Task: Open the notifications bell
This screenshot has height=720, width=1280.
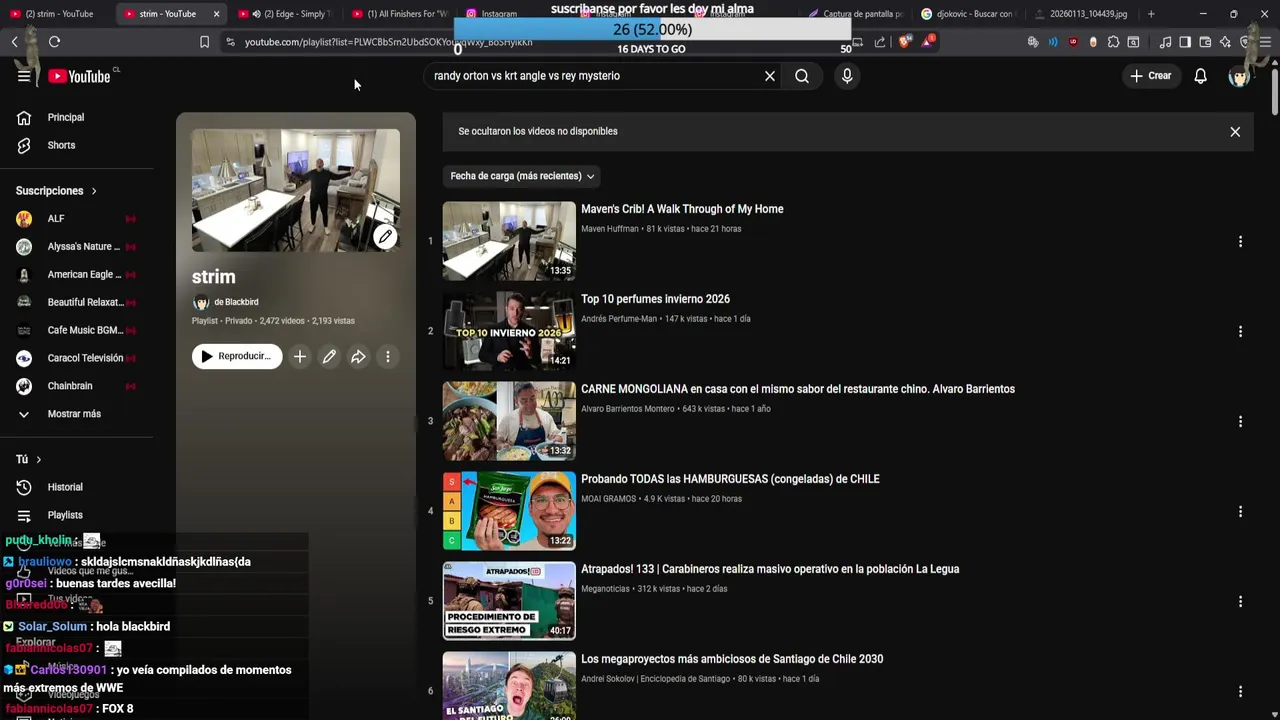Action: 1200,76
